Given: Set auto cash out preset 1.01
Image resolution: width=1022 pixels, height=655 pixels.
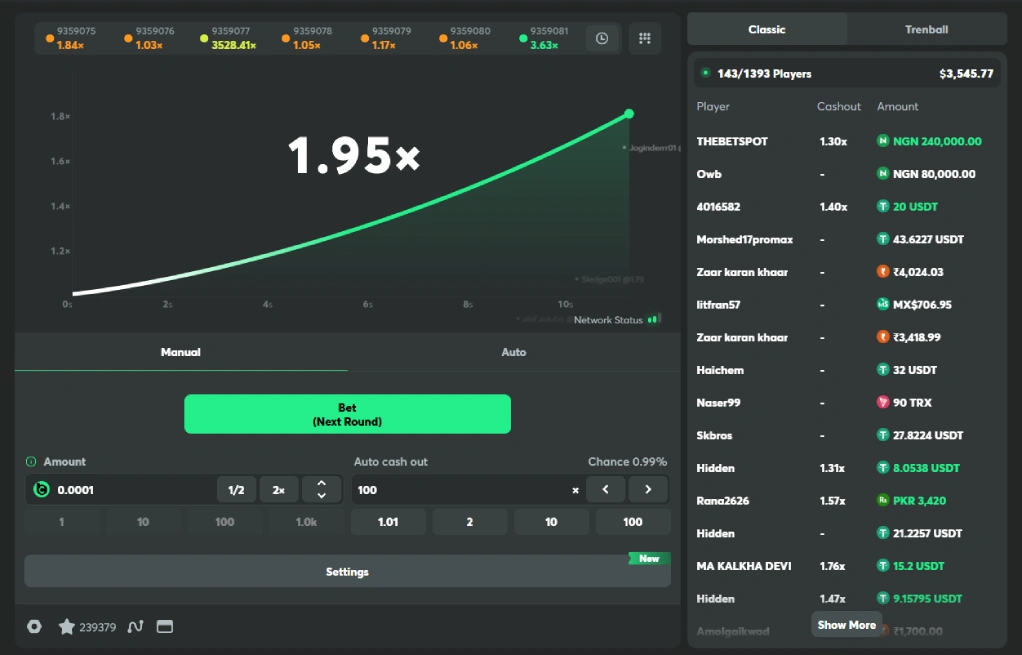Looking at the screenshot, I should (388, 521).
